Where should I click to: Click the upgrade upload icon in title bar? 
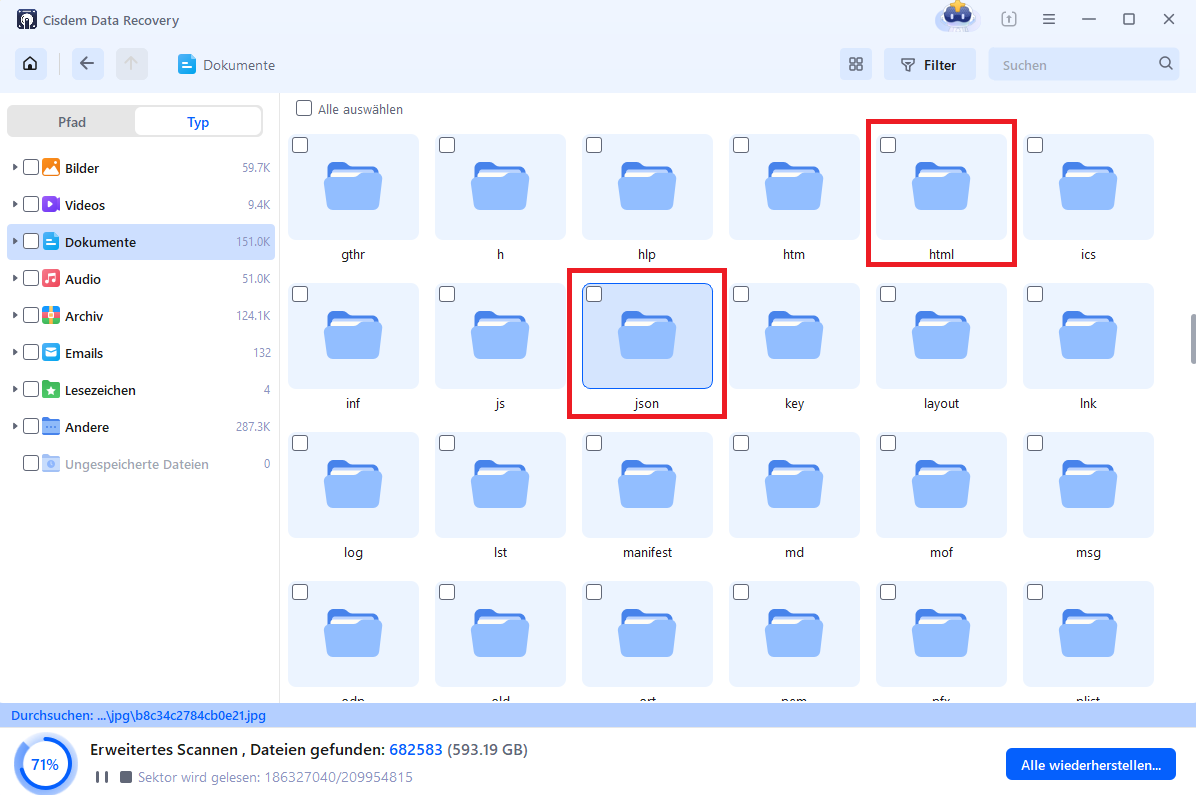pos(1008,19)
